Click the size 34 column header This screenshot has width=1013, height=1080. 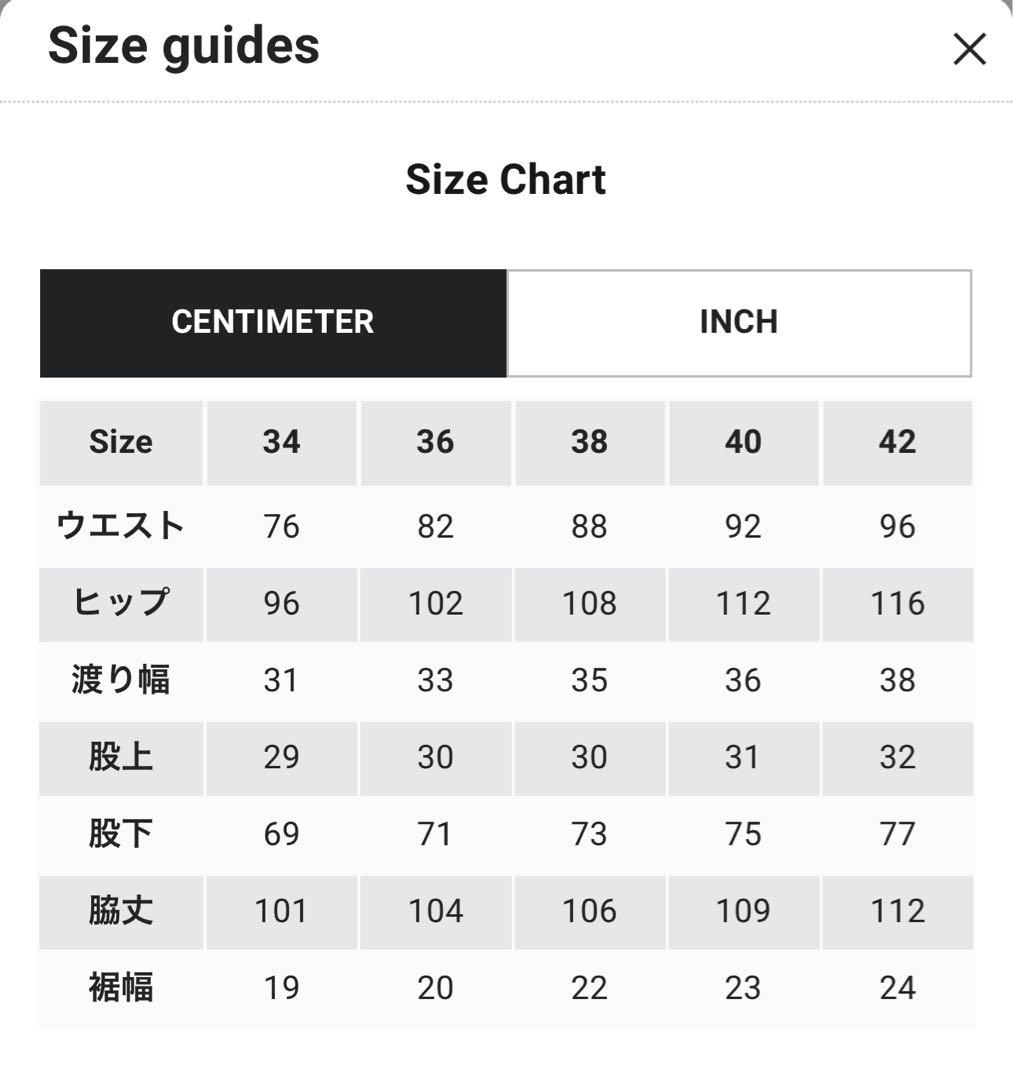coord(281,443)
